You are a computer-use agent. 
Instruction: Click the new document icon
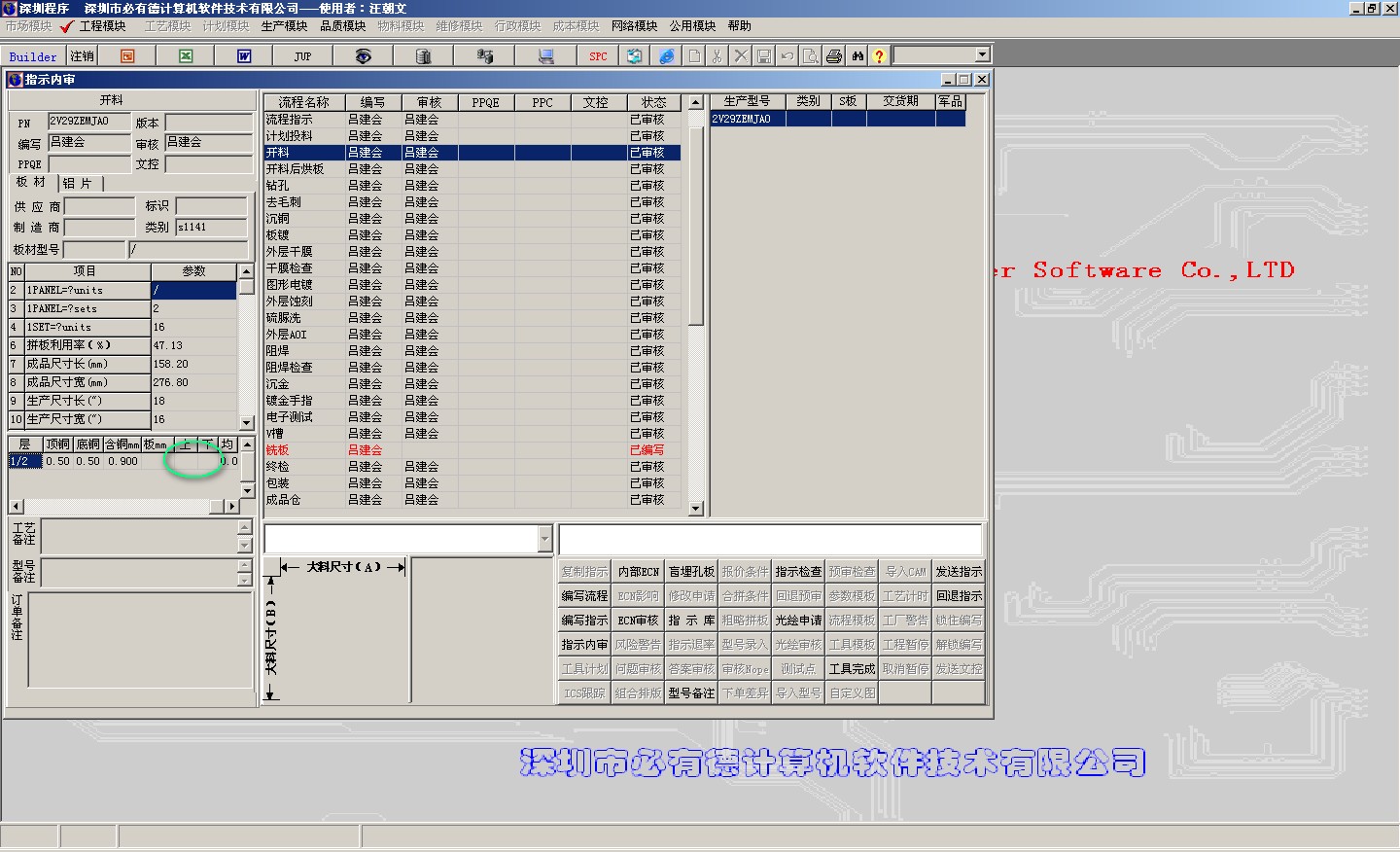coord(694,56)
